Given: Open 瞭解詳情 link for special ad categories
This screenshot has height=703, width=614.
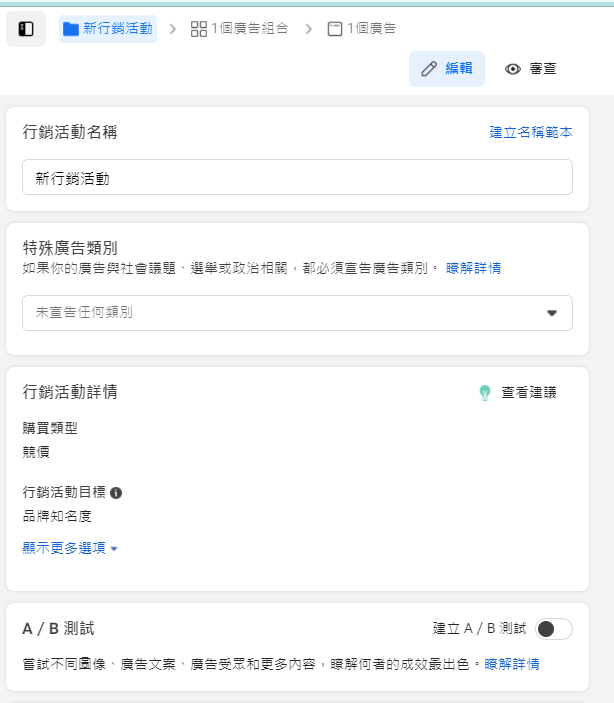Looking at the screenshot, I should [474, 268].
